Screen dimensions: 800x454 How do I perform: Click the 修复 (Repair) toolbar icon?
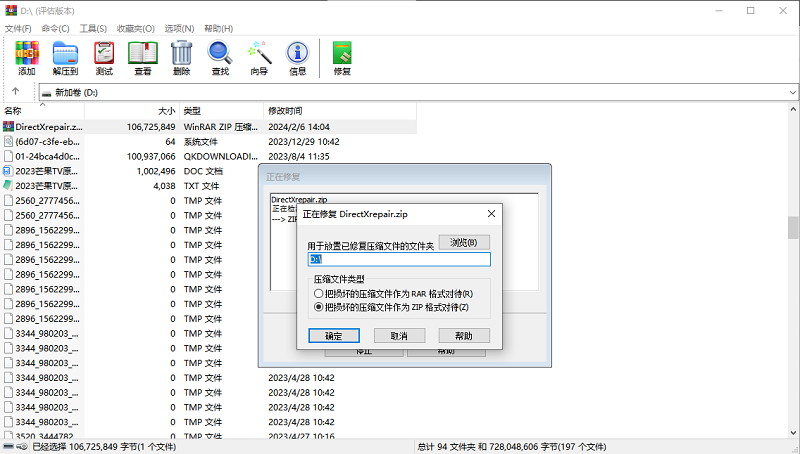pyautogui.click(x=342, y=58)
